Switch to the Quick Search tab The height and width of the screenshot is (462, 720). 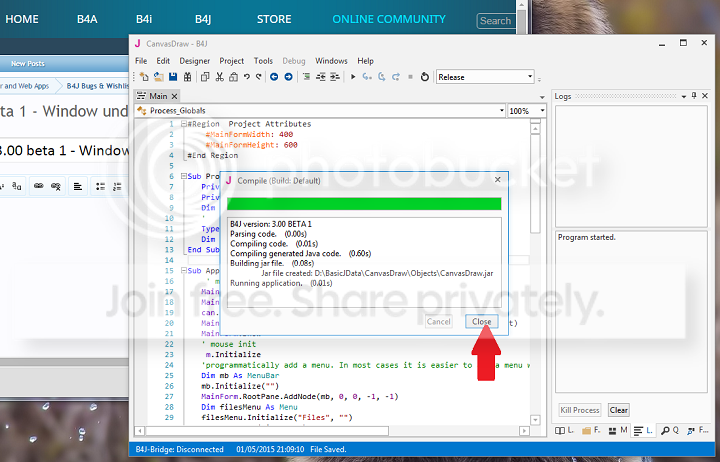669,430
